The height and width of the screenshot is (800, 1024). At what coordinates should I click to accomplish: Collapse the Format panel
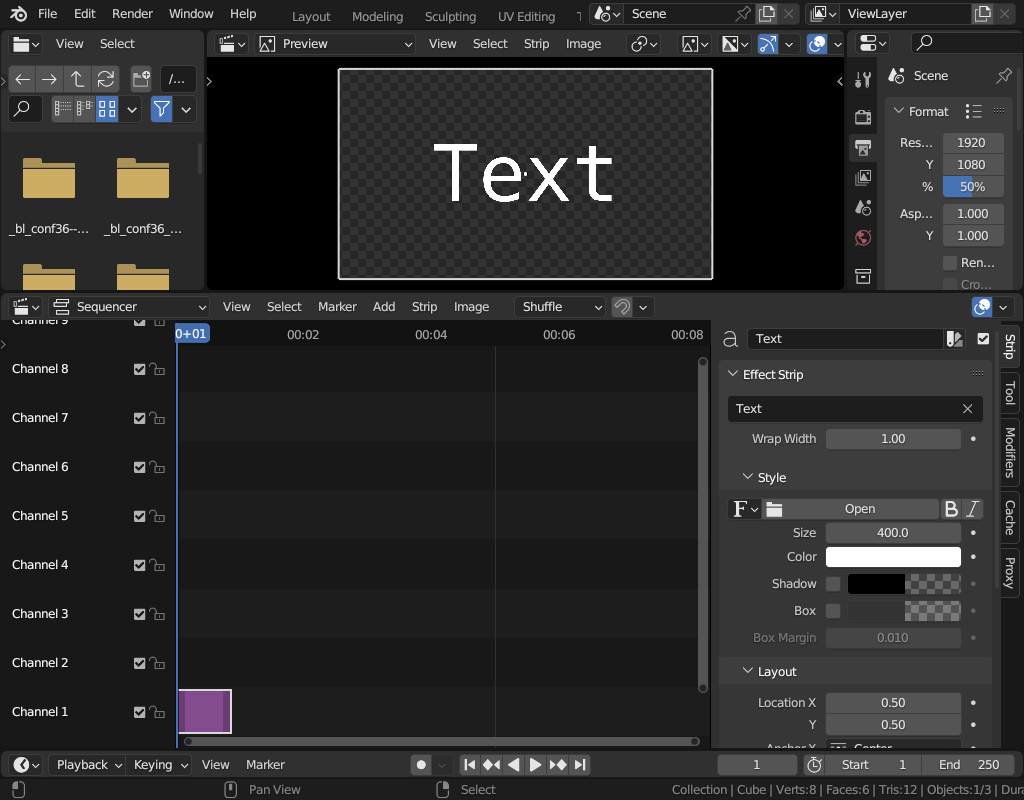pos(899,111)
